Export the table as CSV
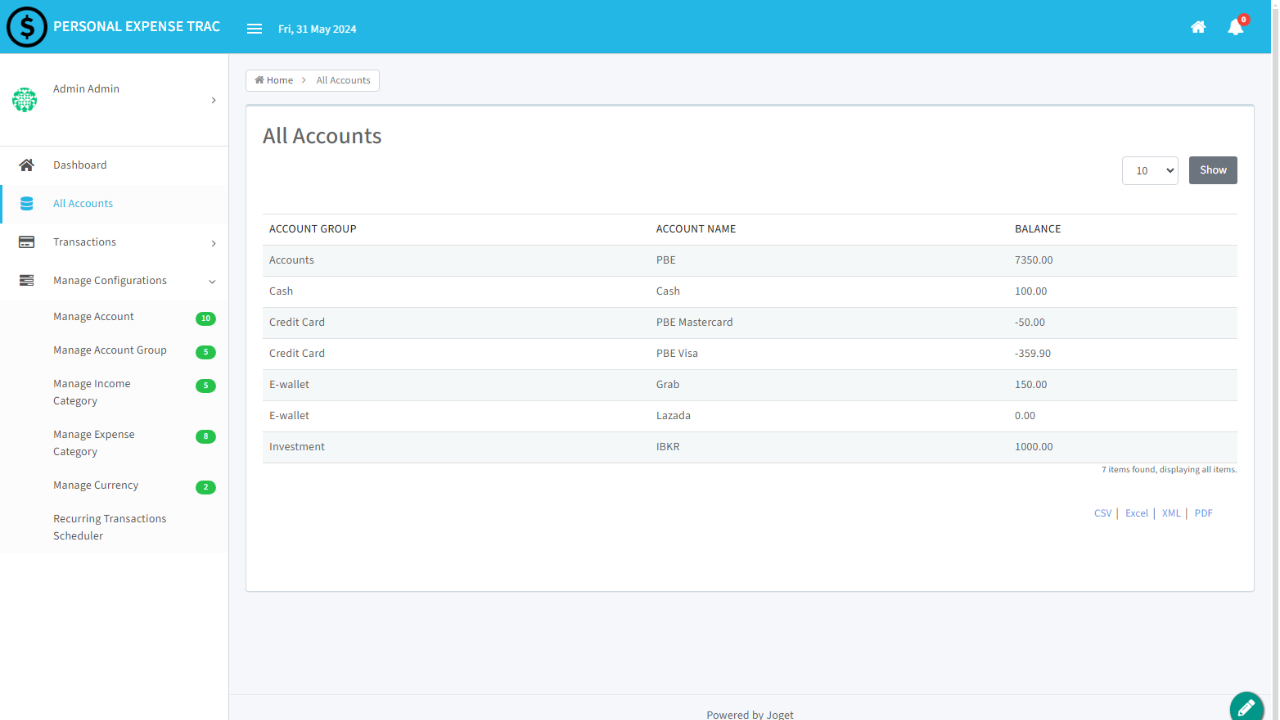Image resolution: width=1280 pixels, height=720 pixels. 1102,513
